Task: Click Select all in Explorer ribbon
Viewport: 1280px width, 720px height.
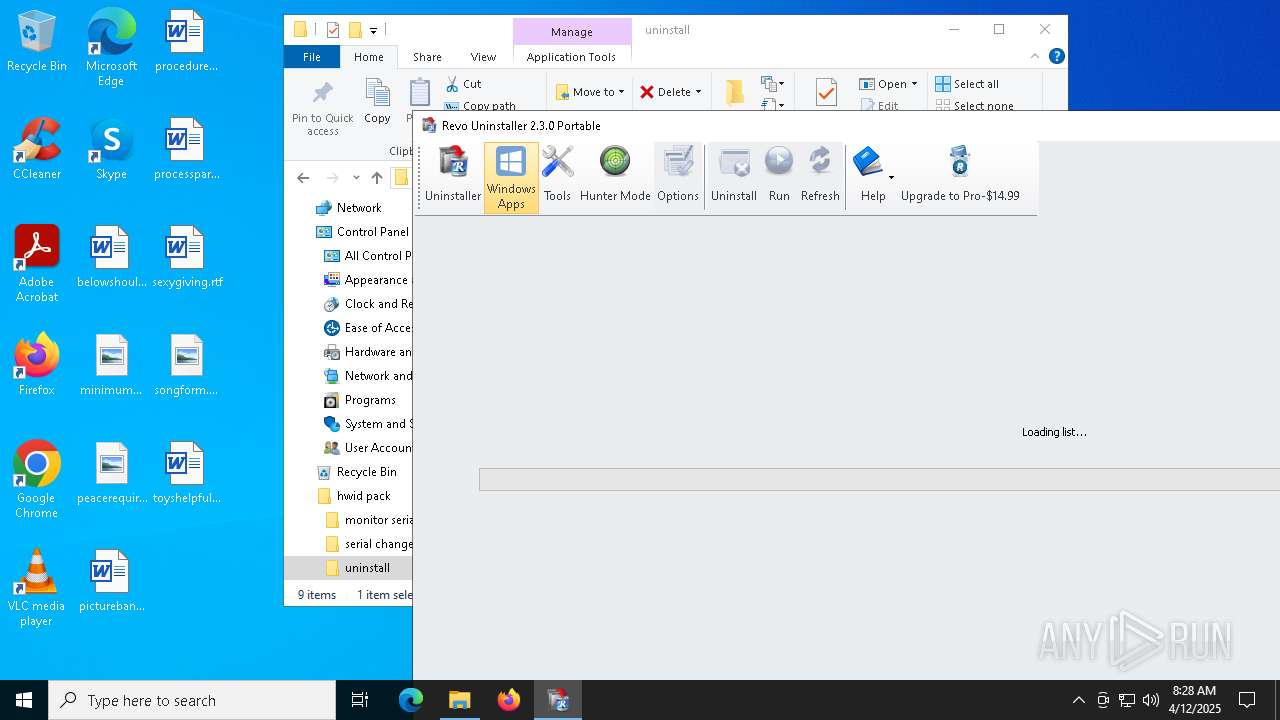Action: 967,84
